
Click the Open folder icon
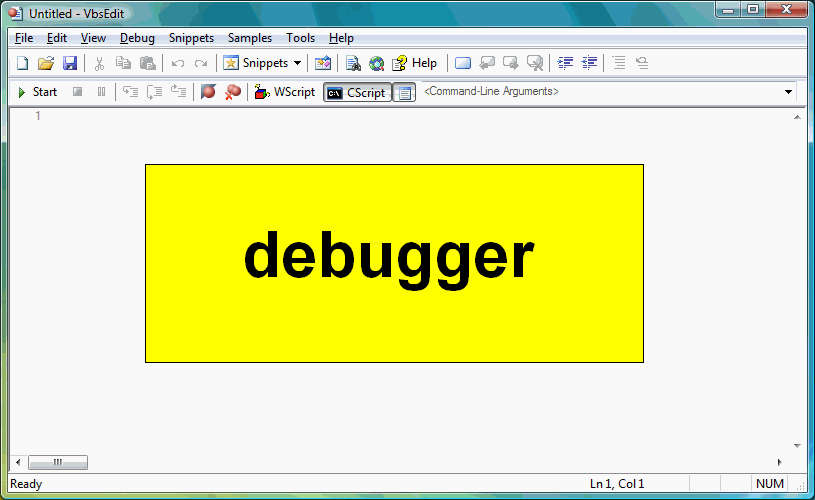[45, 63]
